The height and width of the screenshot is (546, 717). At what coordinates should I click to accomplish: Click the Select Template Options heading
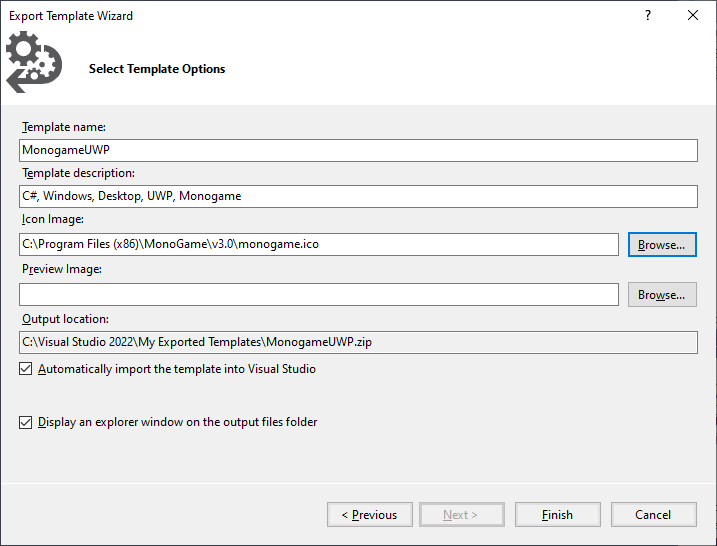point(157,69)
